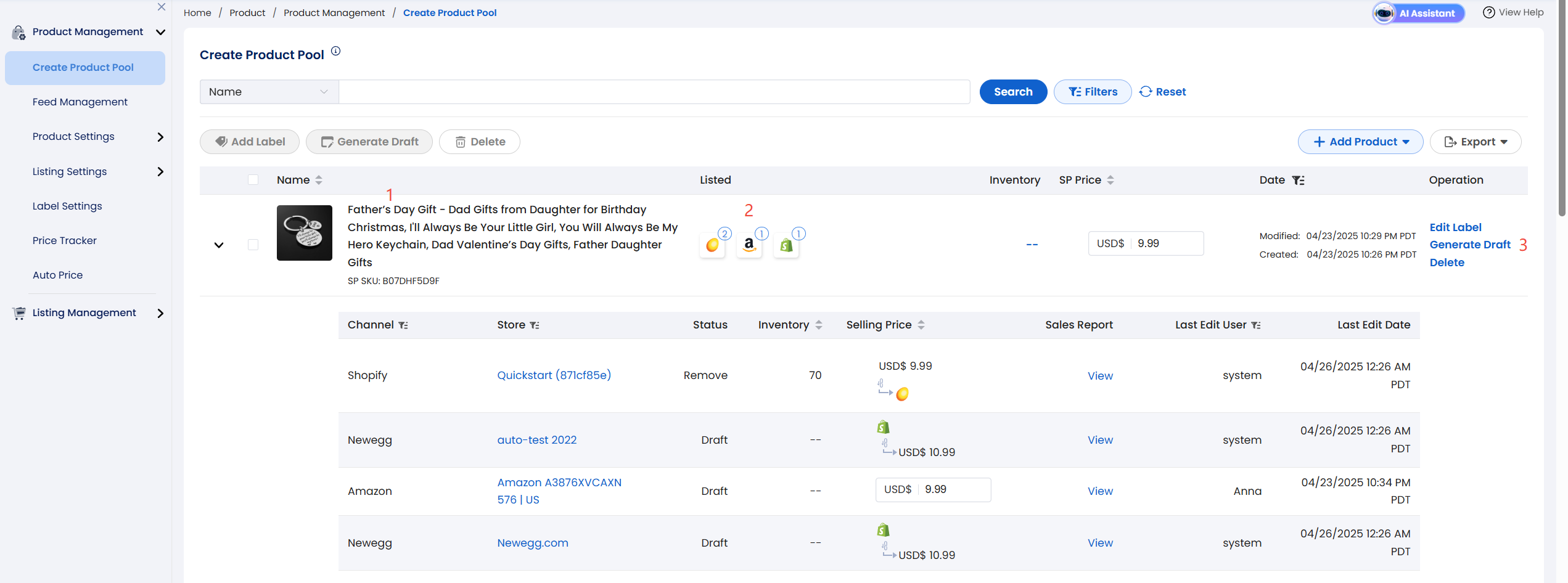Tick the checkbox for the Father's Day Gift product

[253, 245]
